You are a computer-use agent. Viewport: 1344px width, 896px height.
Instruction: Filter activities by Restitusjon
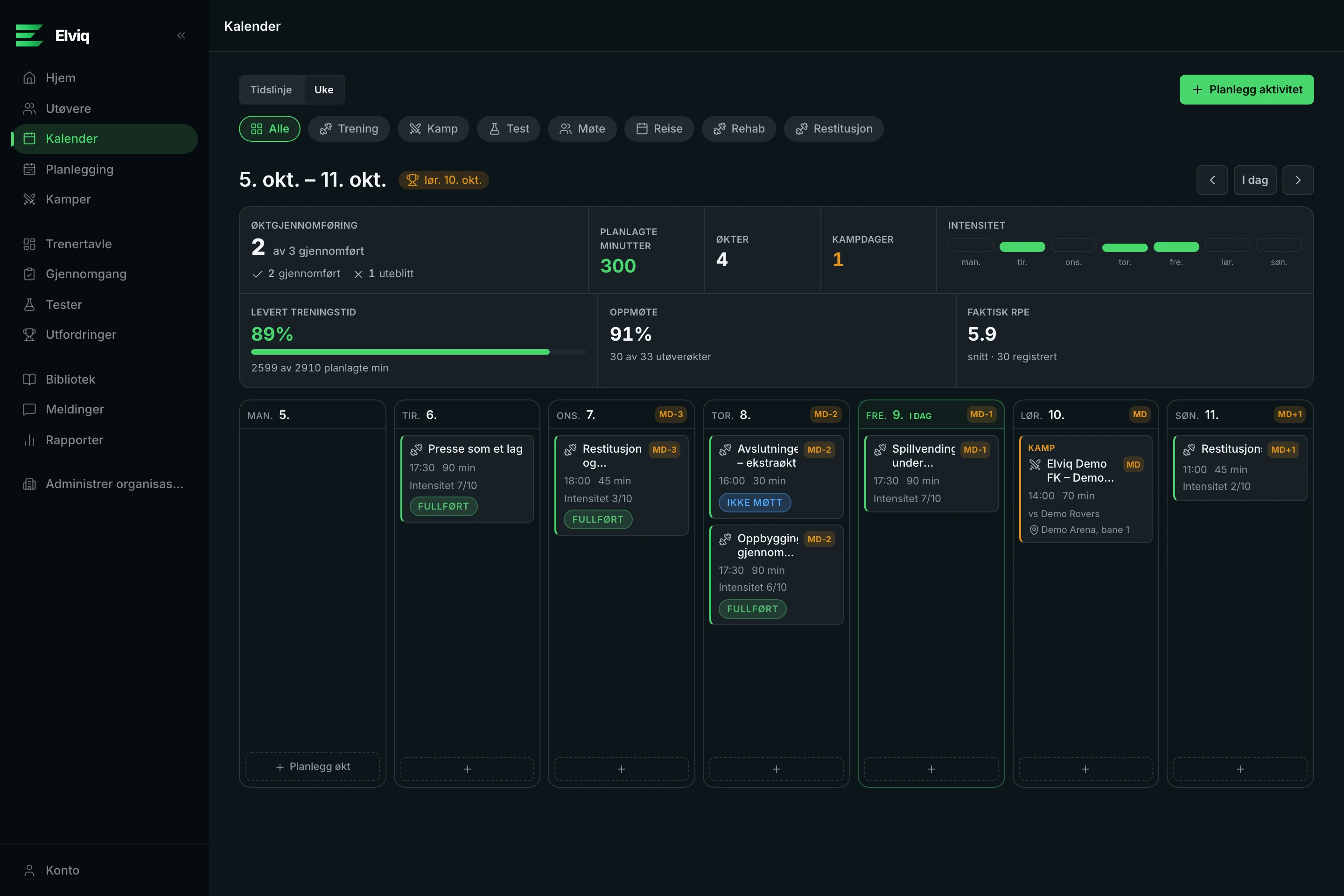coord(834,129)
